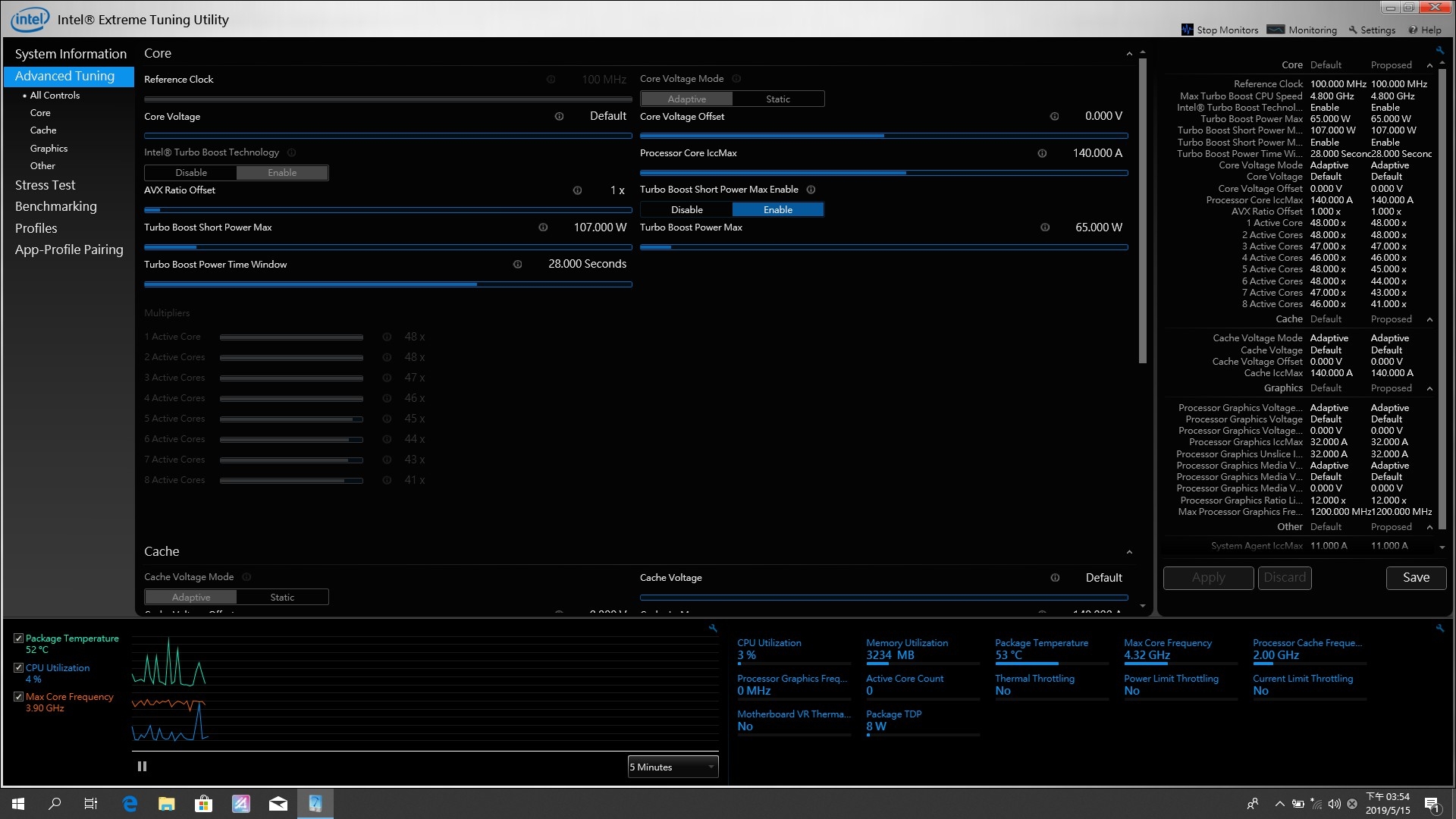
Task: Click the Save button
Action: 1415,578
